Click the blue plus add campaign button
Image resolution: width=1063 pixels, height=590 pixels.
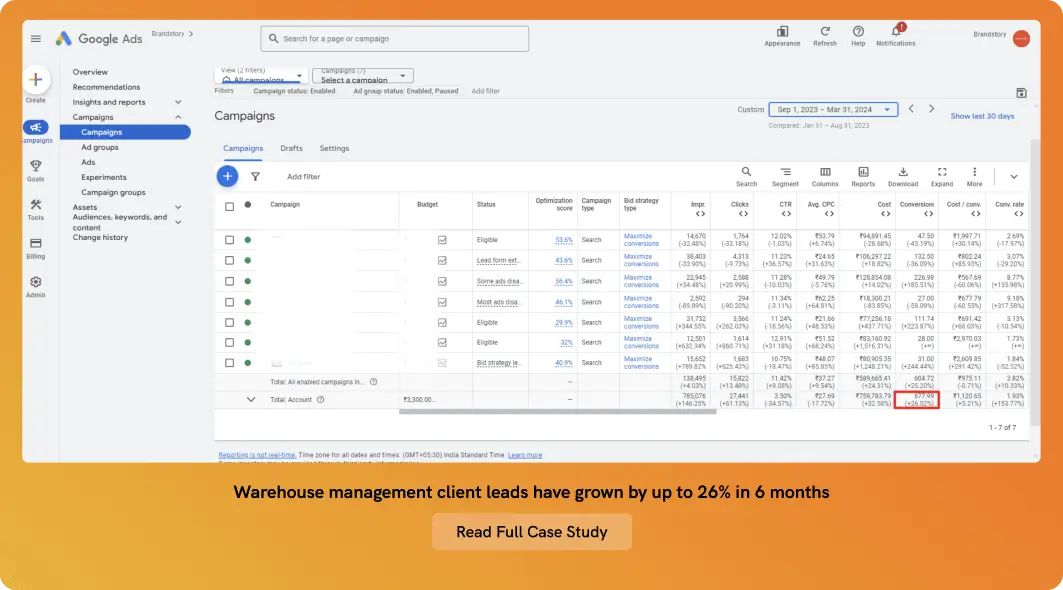tap(227, 176)
